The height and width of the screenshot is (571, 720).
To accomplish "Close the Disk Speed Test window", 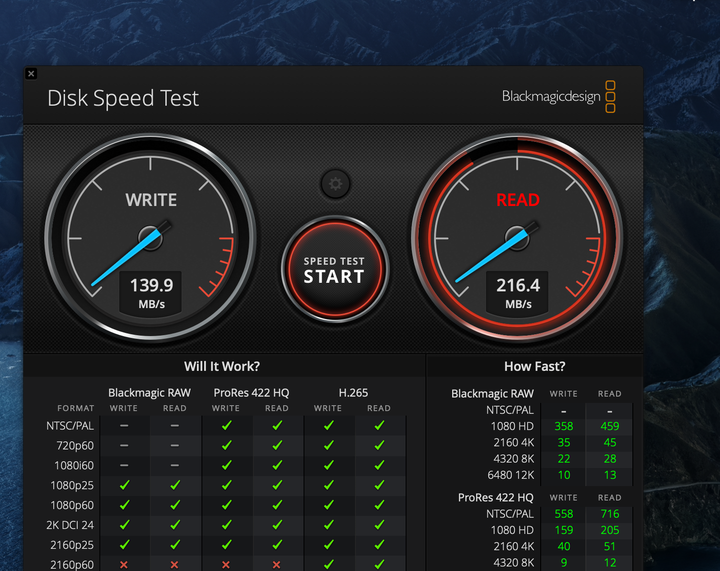I will click(x=31, y=73).
